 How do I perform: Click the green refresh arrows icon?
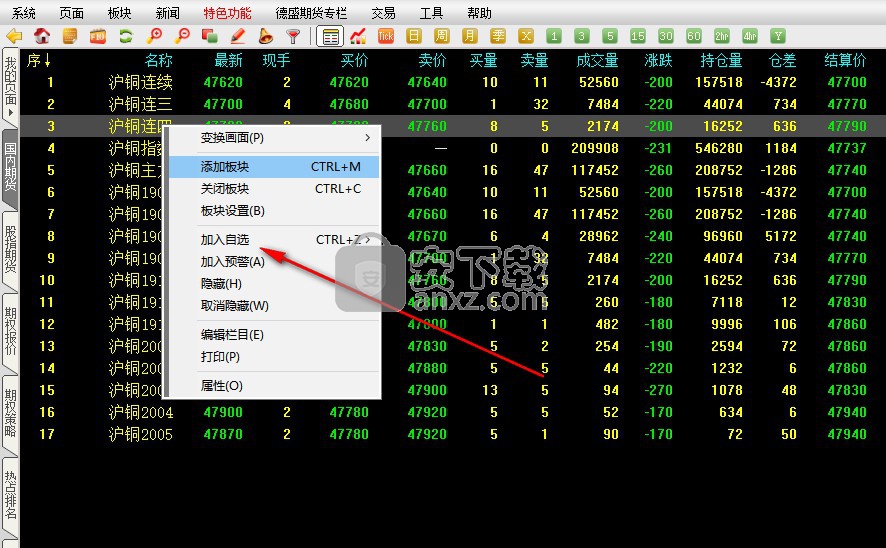[x=126, y=36]
